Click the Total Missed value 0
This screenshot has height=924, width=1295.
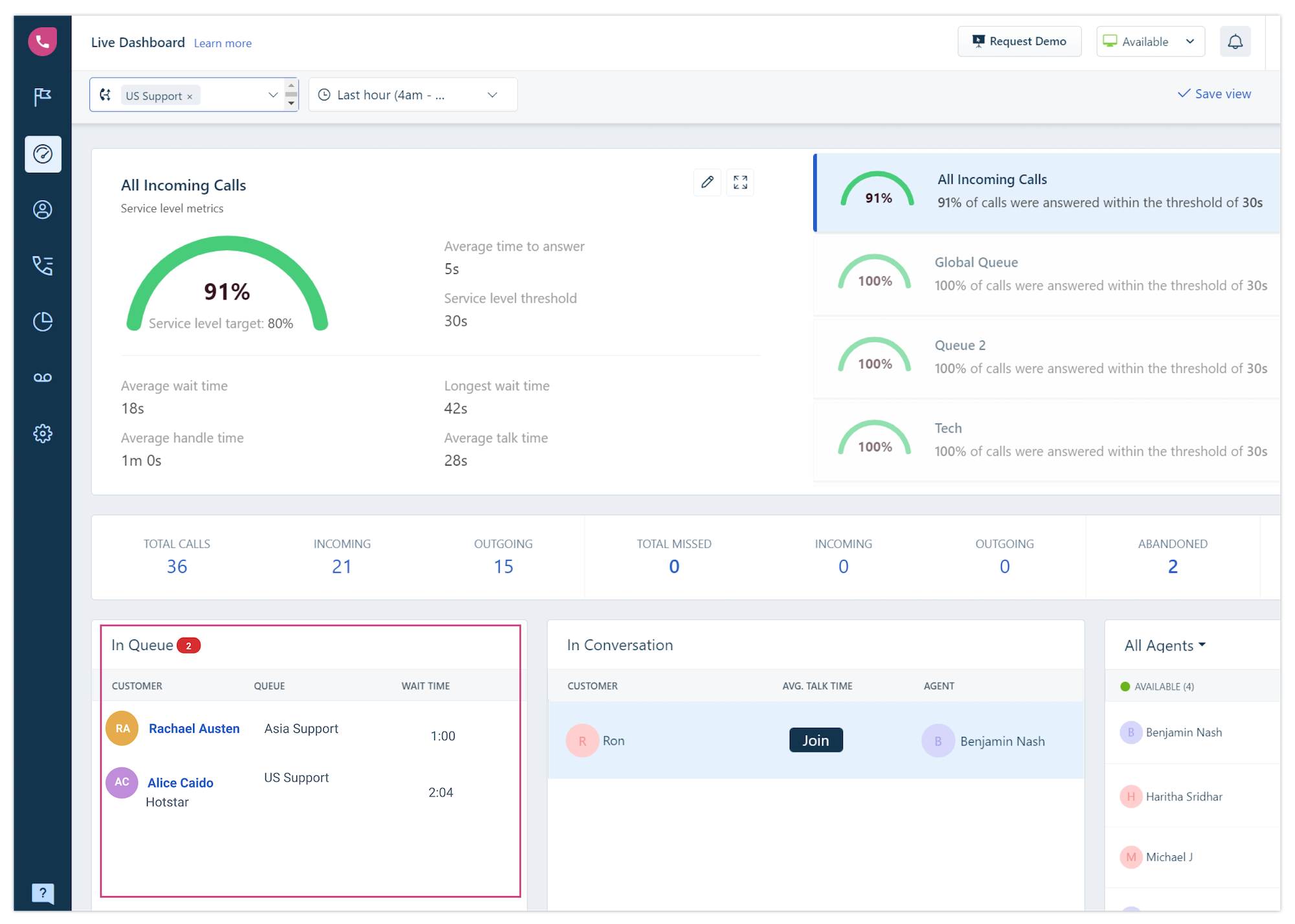(x=674, y=567)
